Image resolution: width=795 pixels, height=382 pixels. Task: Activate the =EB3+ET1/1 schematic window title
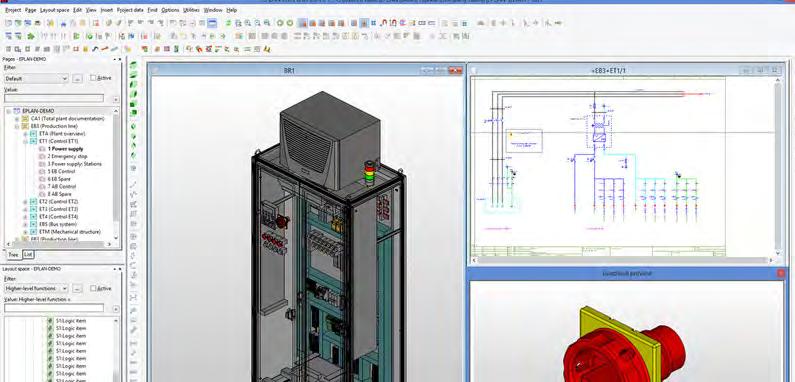[608, 71]
